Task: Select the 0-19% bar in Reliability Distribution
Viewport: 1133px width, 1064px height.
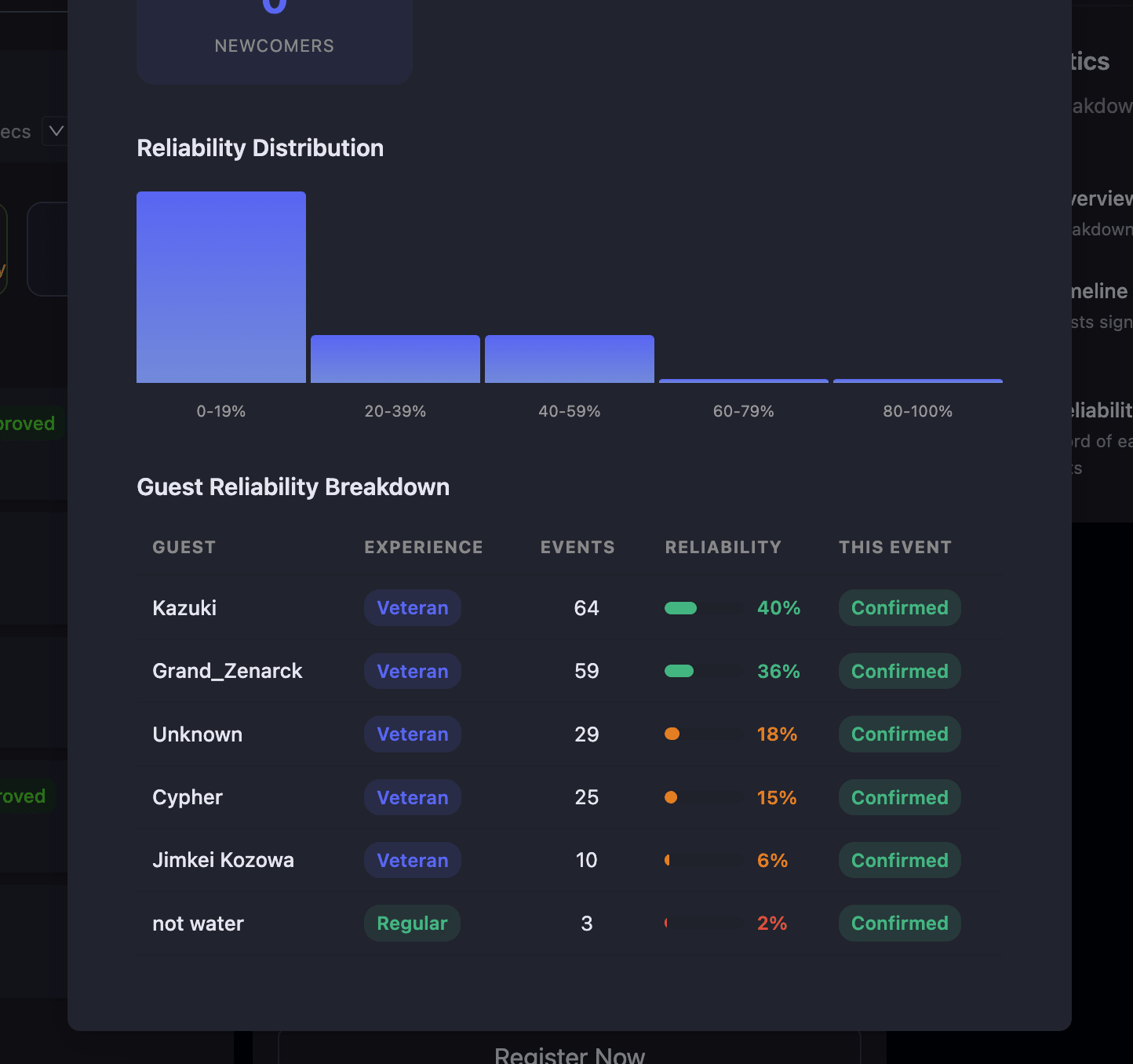Action: (x=220, y=286)
